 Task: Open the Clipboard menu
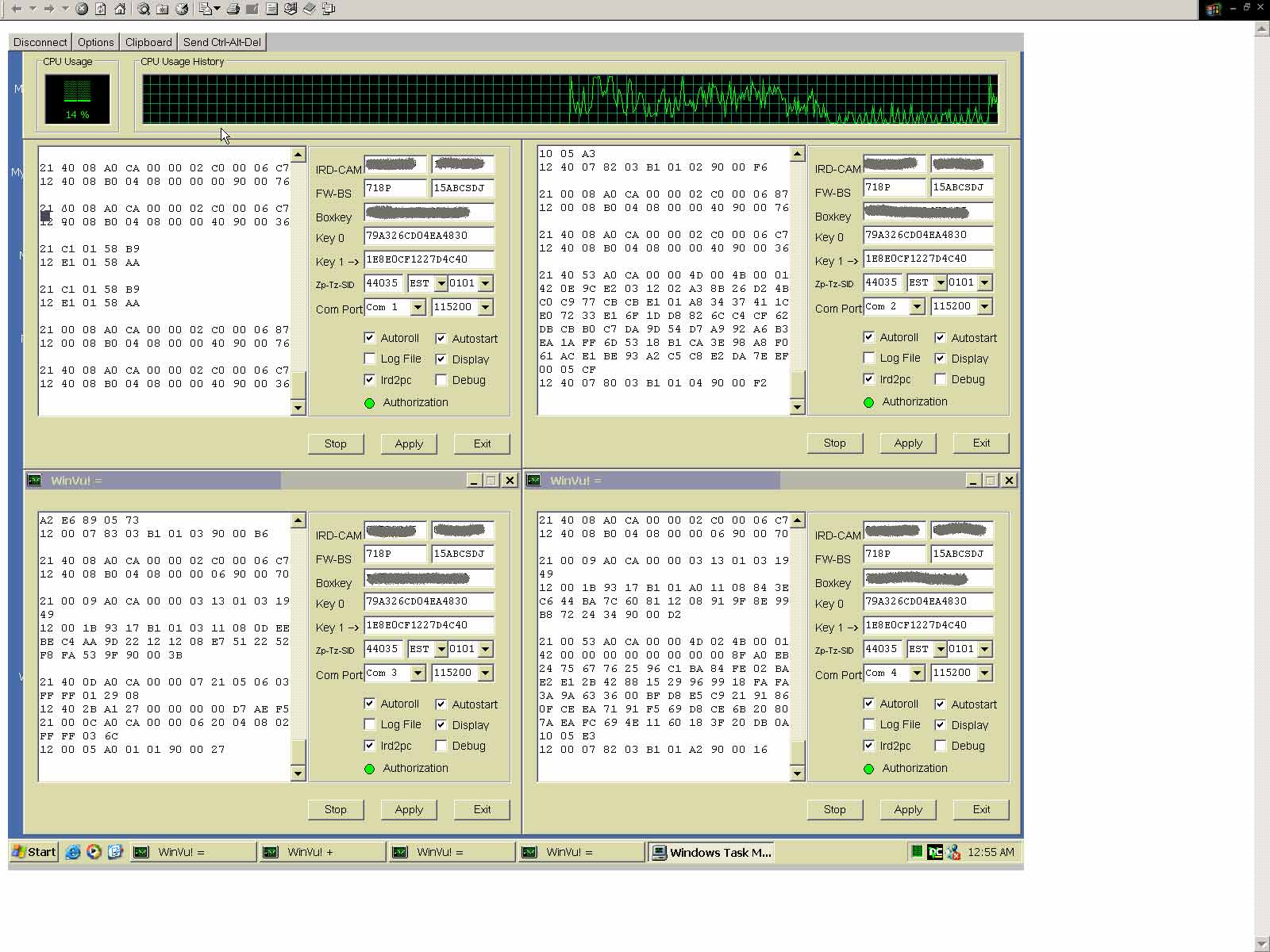point(148,42)
